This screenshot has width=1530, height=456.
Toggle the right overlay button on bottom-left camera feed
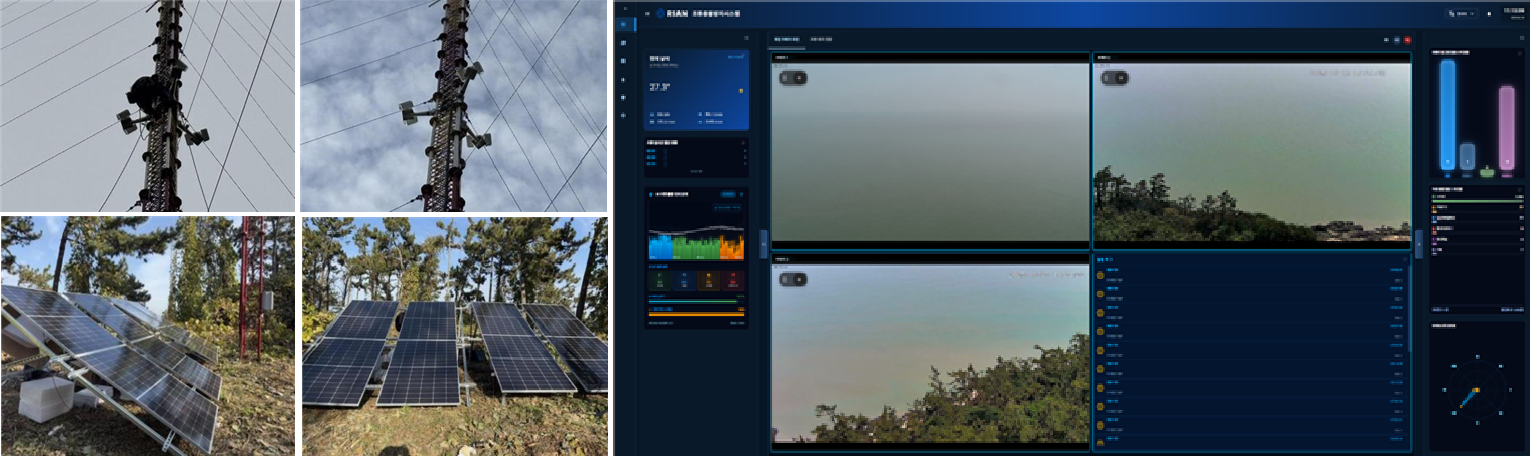tap(800, 279)
